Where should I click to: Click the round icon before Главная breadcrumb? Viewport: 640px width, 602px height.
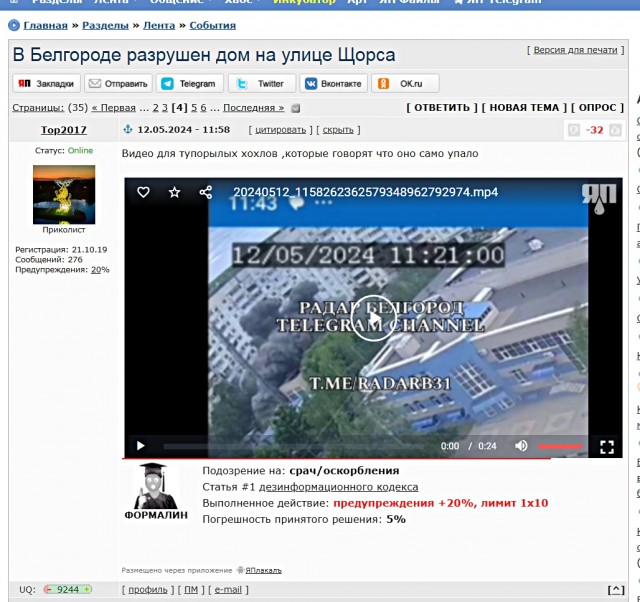[14, 25]
